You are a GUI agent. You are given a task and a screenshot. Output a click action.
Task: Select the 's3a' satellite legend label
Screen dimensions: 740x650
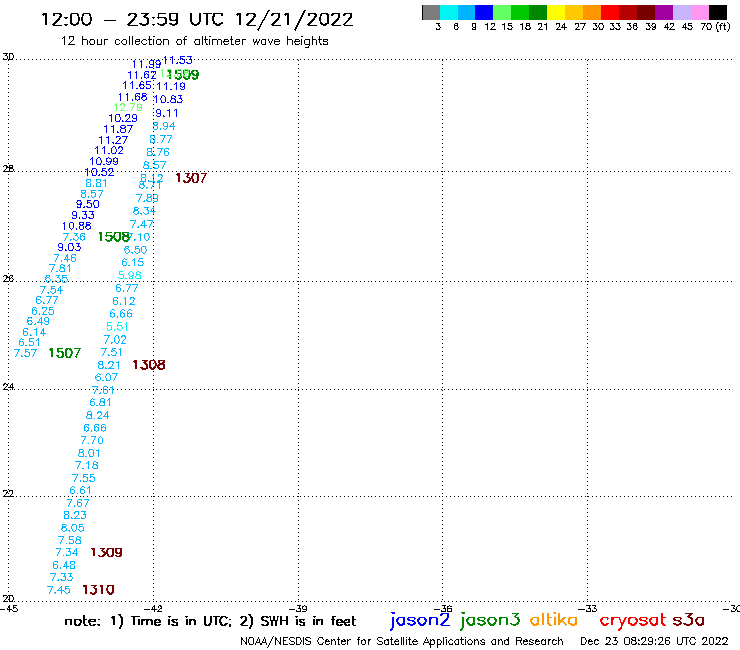(689, 620)
